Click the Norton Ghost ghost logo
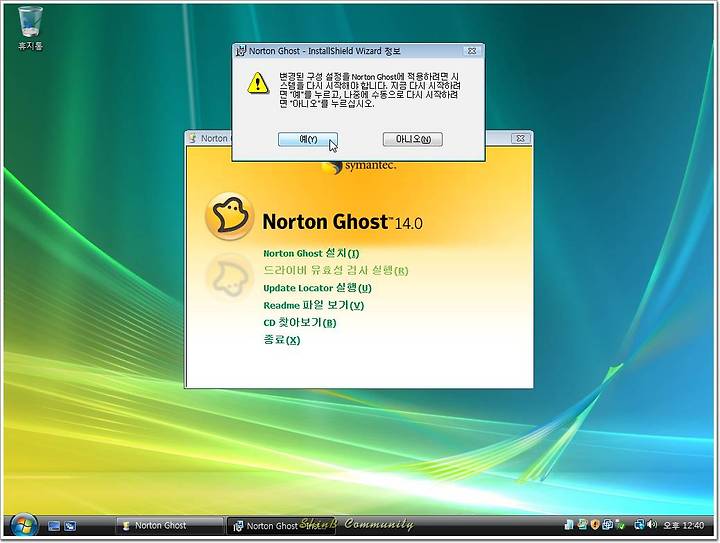The image size is (720, 543). (229, 216)
